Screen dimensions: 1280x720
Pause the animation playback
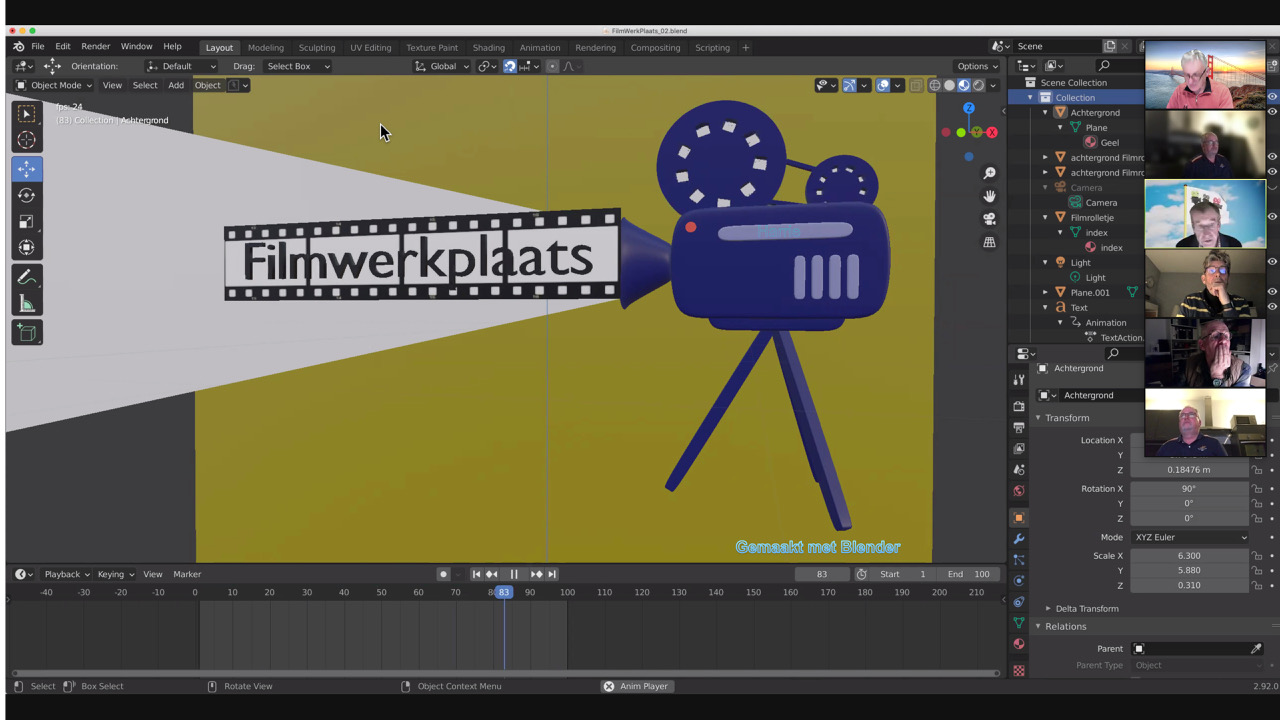(514, 574)
